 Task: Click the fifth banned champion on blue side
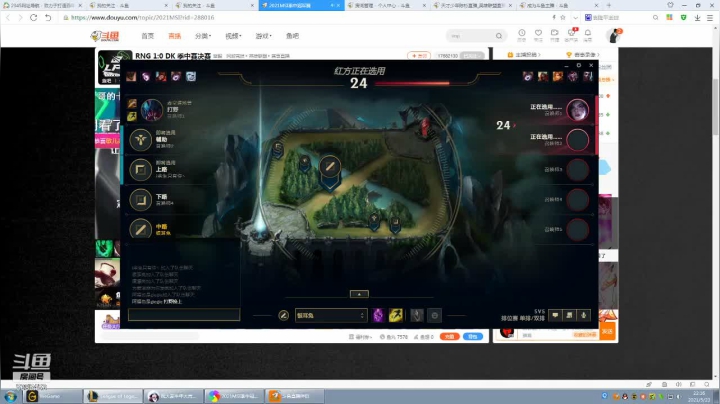pos(191,76)
